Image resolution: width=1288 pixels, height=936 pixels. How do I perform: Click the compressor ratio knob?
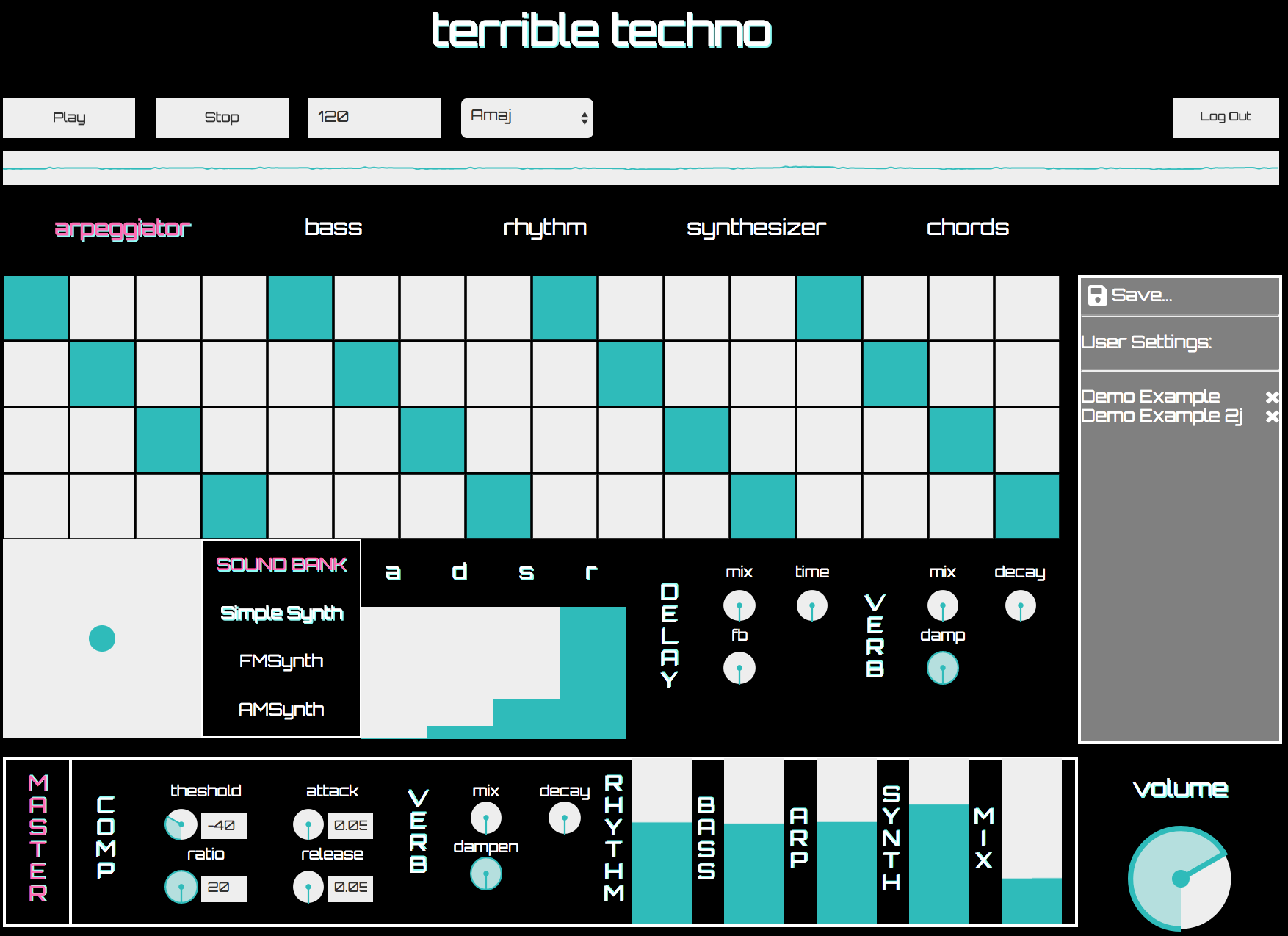coord(181,887)
